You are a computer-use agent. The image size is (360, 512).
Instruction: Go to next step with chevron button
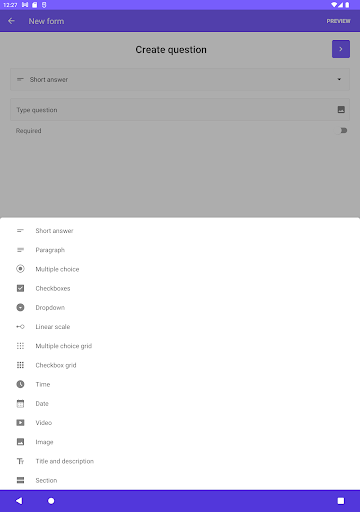pos(341,49)
